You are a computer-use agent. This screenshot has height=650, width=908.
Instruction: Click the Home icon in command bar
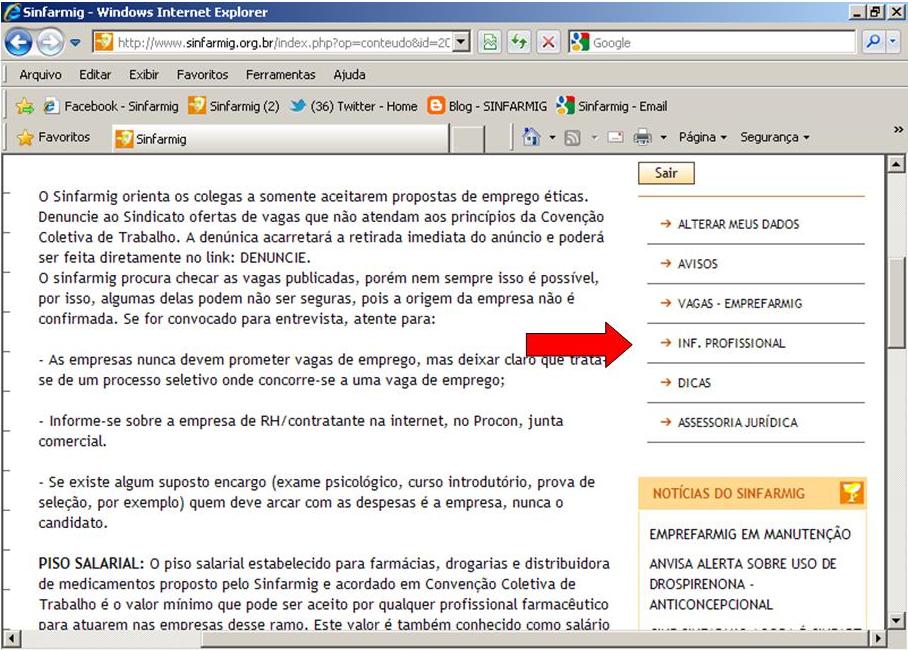tap(531, 138)
